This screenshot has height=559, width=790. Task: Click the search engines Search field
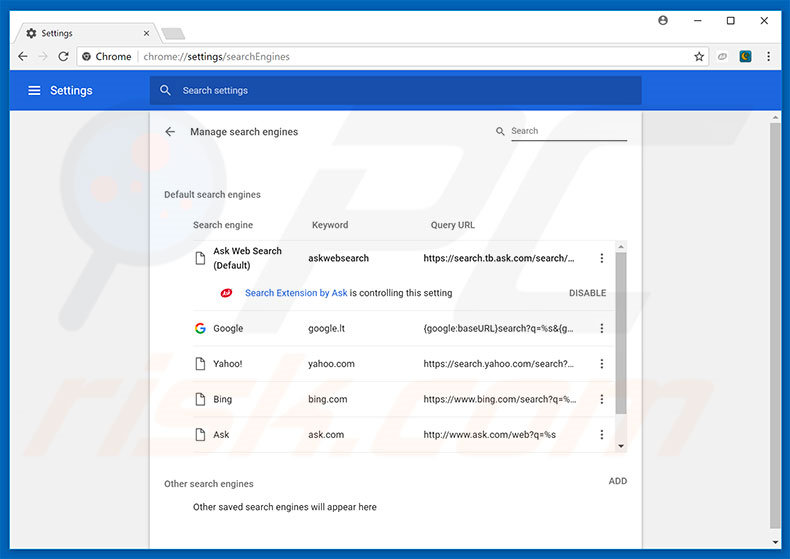pos(569,131)
